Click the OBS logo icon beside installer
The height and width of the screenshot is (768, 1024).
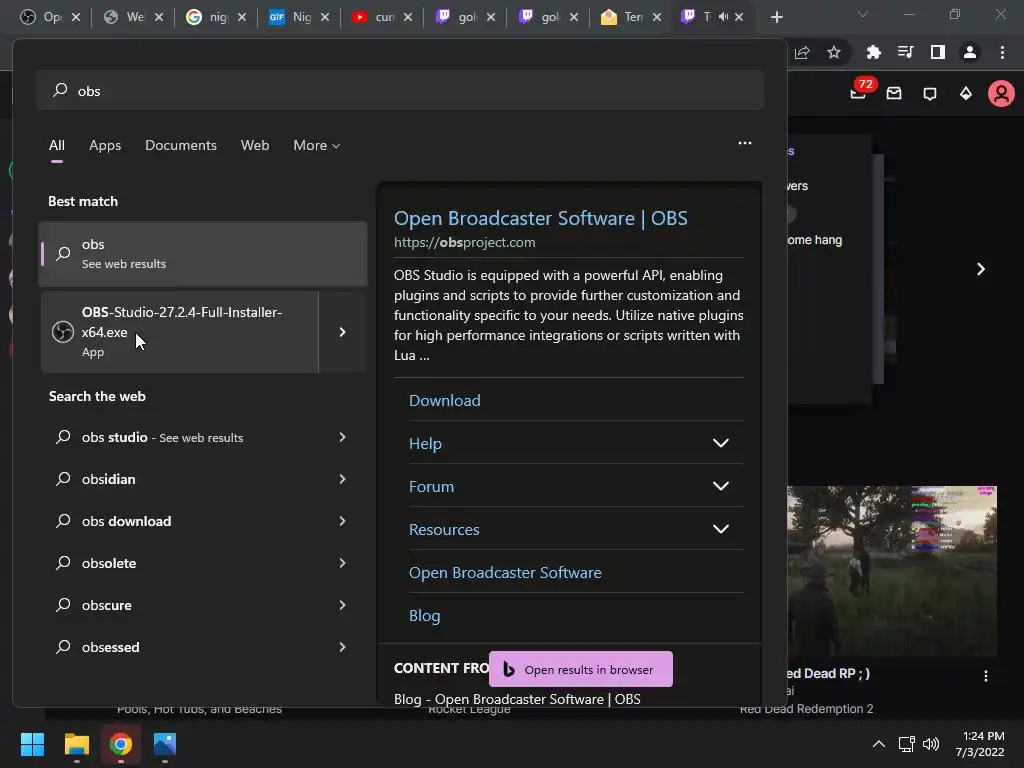coord(63,332)
